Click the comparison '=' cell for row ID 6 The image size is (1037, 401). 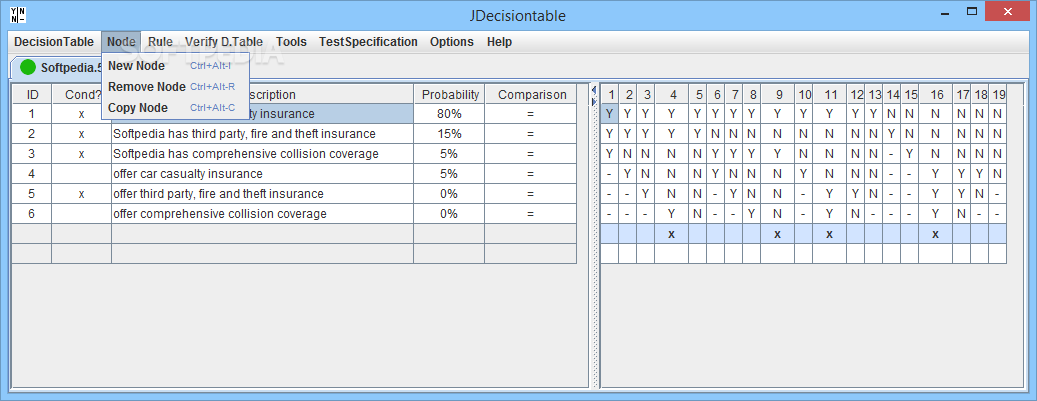[x=531, y=213]
